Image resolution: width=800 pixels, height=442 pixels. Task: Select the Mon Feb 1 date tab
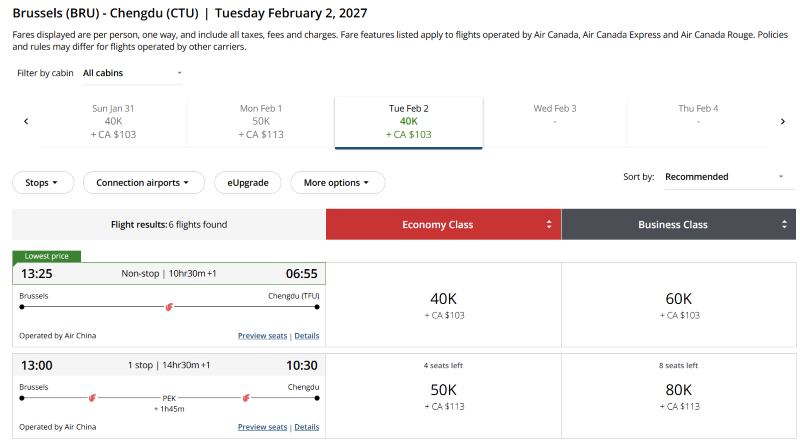click(x=261, y=121)
